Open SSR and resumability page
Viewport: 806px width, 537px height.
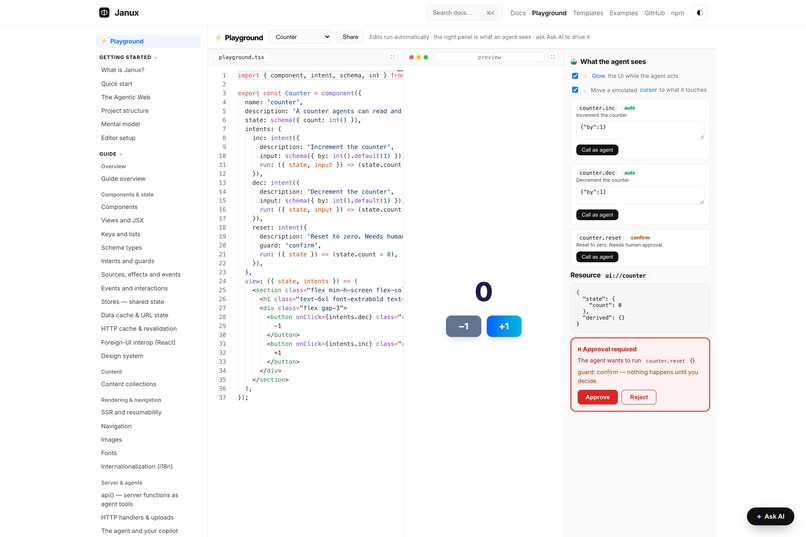pyautogui.click(x=131, y=412)
